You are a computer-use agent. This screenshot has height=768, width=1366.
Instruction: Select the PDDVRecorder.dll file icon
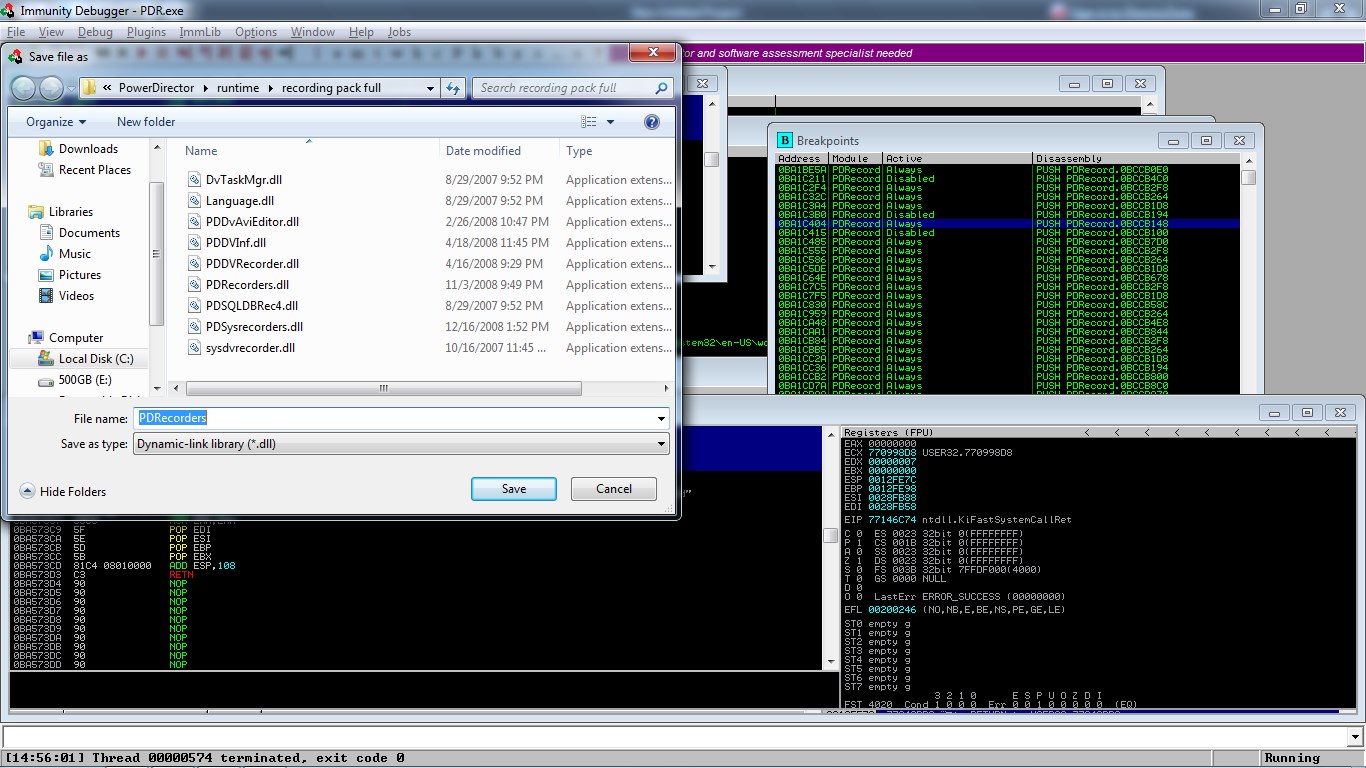pos(195,264)
